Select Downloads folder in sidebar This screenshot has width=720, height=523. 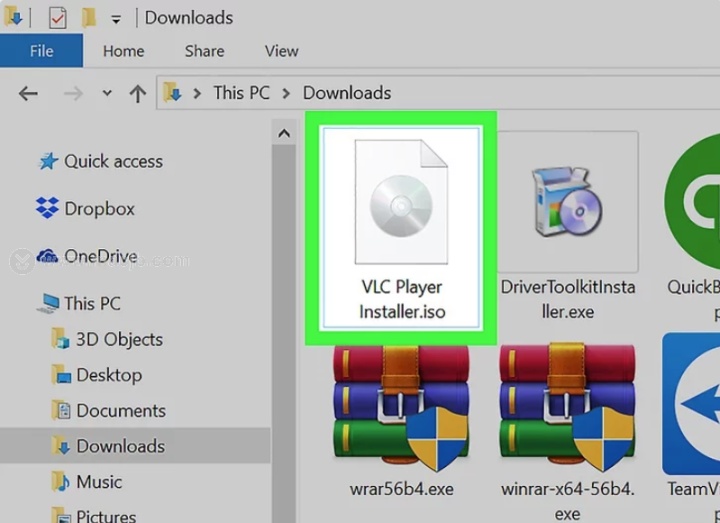tap(135, 446)
